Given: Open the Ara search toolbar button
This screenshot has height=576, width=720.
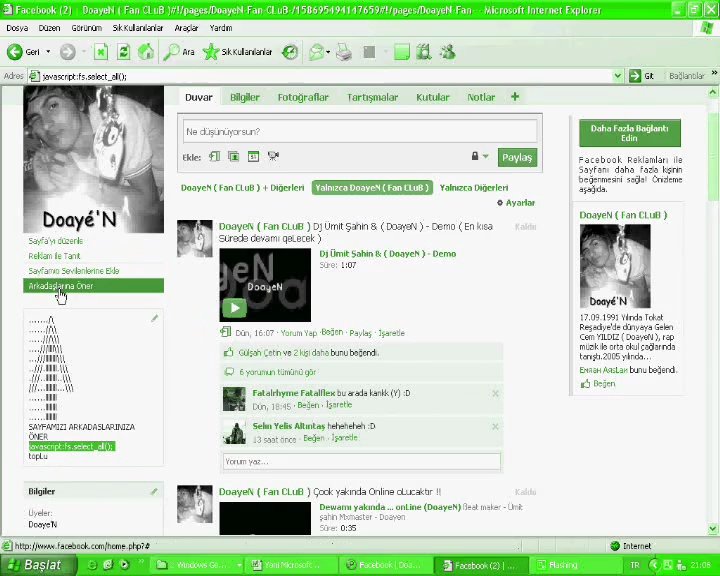Looking at the screenshot, I should [179, 52].
